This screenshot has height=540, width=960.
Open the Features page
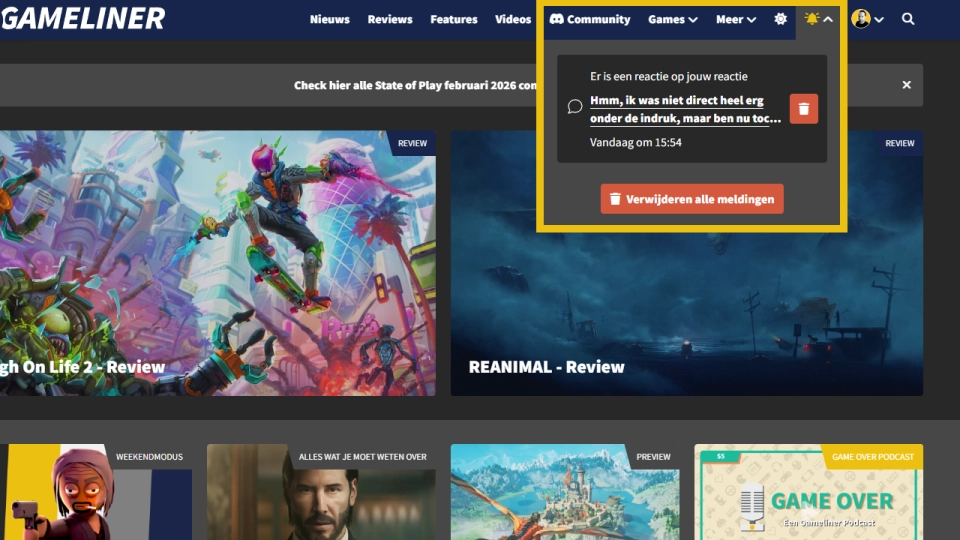[454, 20]
